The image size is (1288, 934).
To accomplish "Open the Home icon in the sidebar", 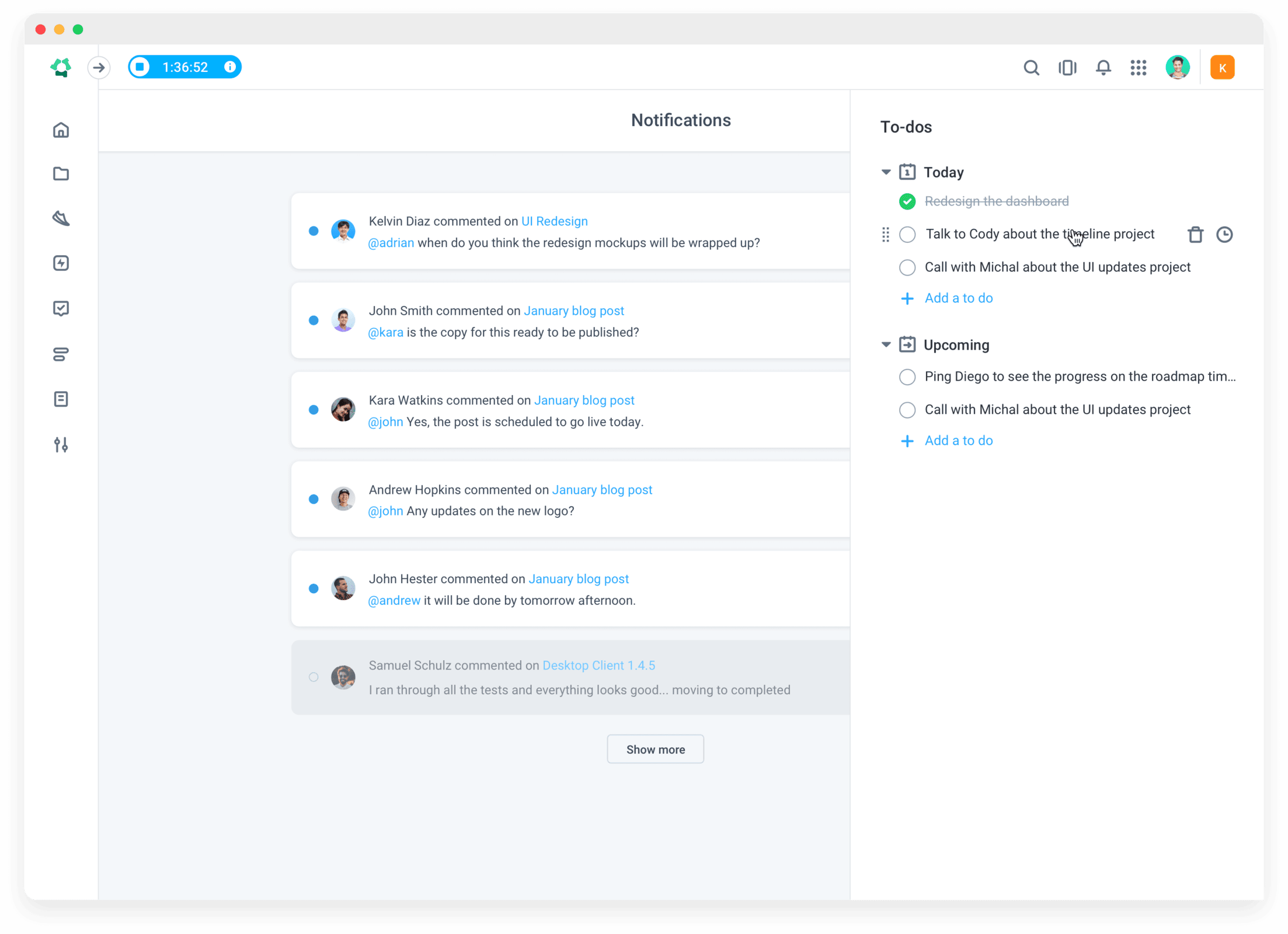I will point(61,130).
